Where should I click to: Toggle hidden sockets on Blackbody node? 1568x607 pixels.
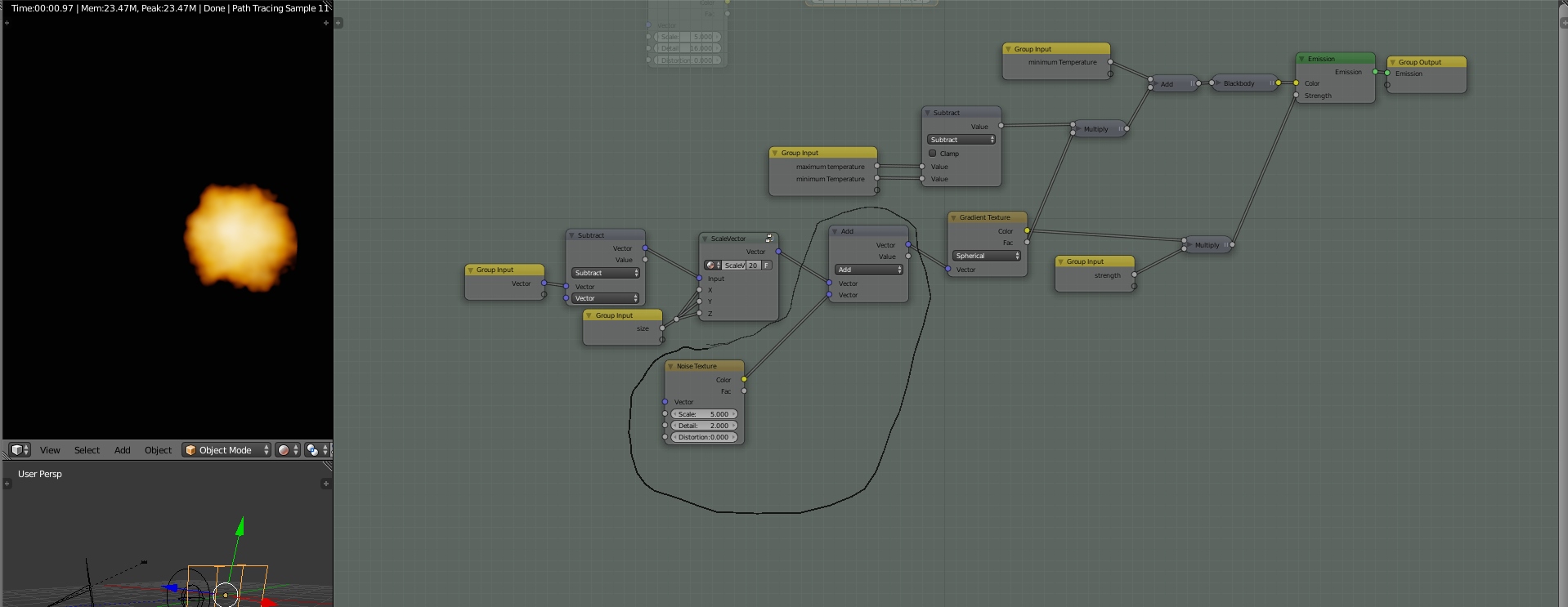point(1271,83)
